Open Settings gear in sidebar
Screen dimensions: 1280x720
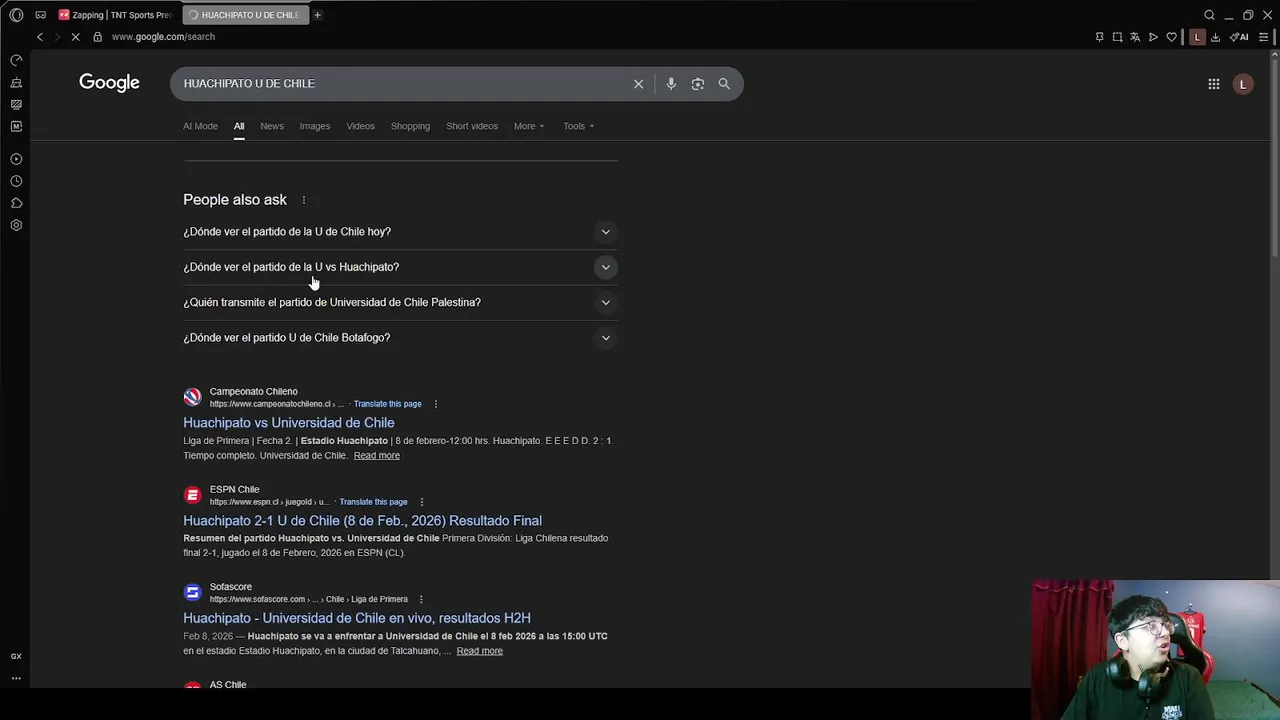[16, 225]
